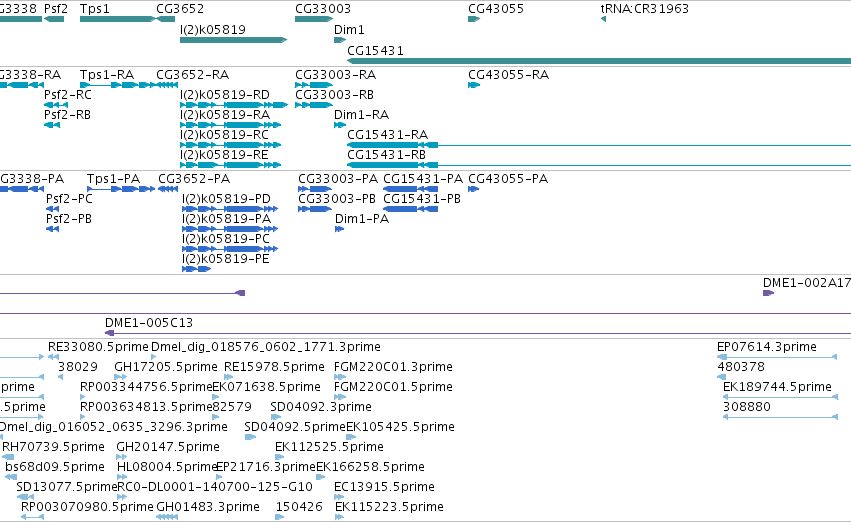Open the CG43055 gene label

(496, 9)
